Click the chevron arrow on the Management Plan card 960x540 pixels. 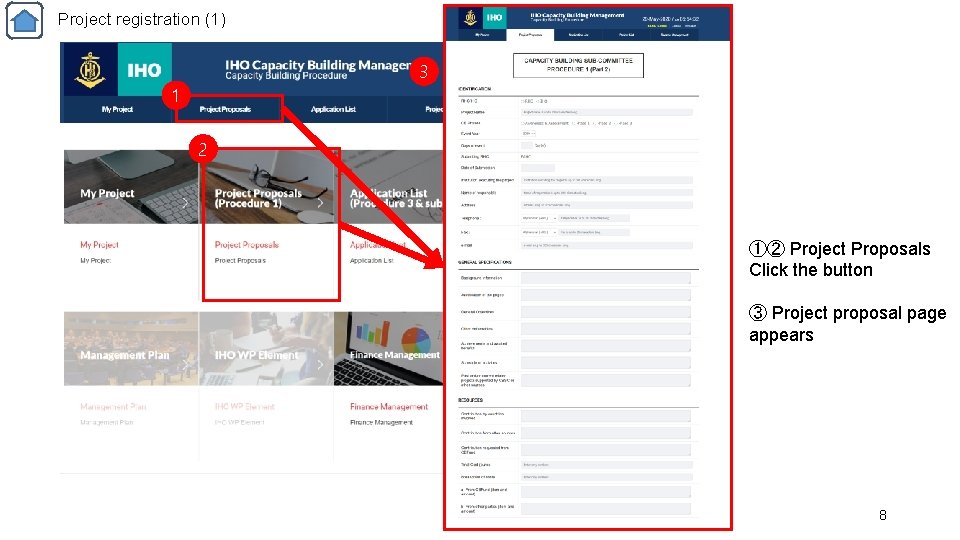coord(186,365)
